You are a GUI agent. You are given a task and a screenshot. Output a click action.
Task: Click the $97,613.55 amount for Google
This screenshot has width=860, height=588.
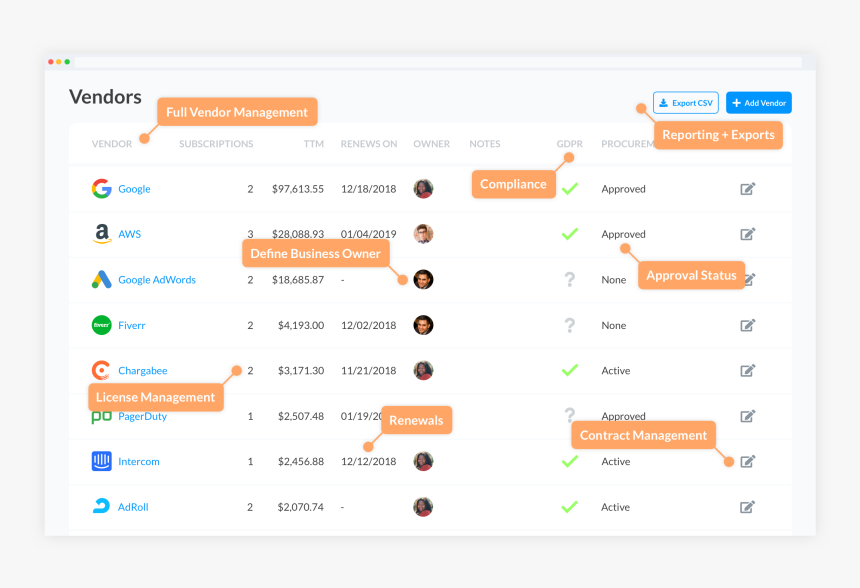tap(298, 189)
